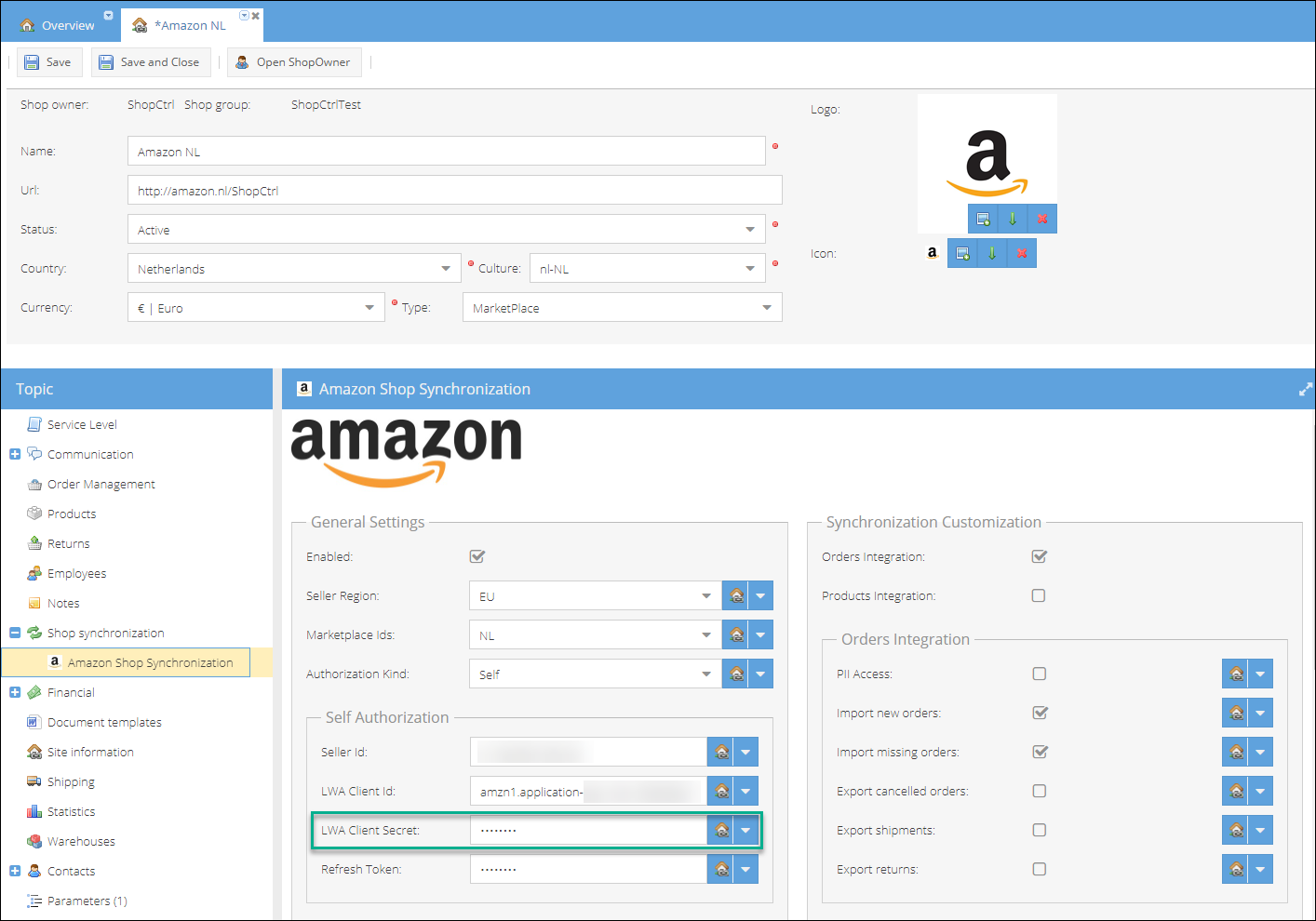Open the Marketplace Ids dropdown

[x=706, y=635]
